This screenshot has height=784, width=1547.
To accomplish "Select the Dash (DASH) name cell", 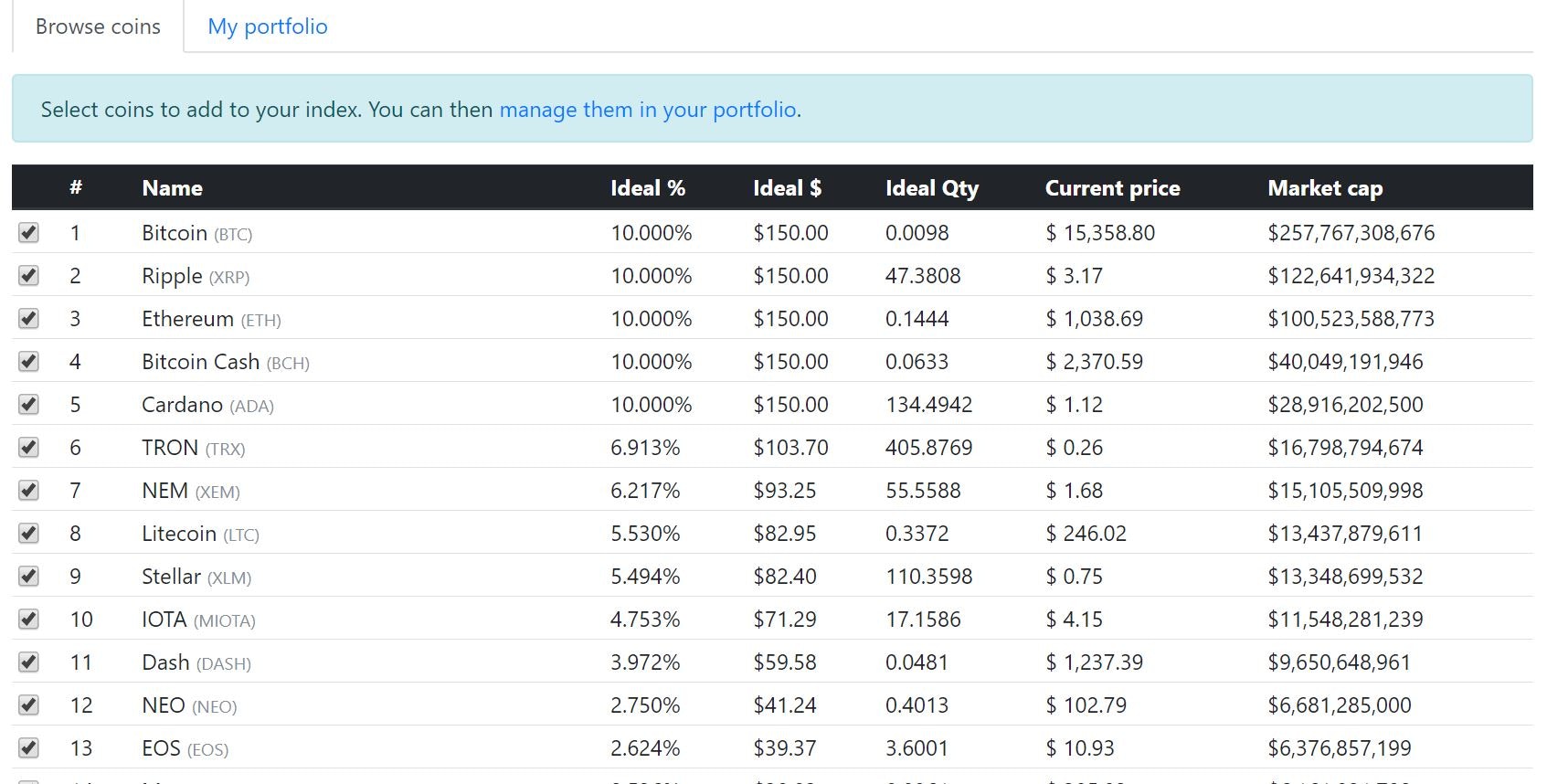I will 196,662.
